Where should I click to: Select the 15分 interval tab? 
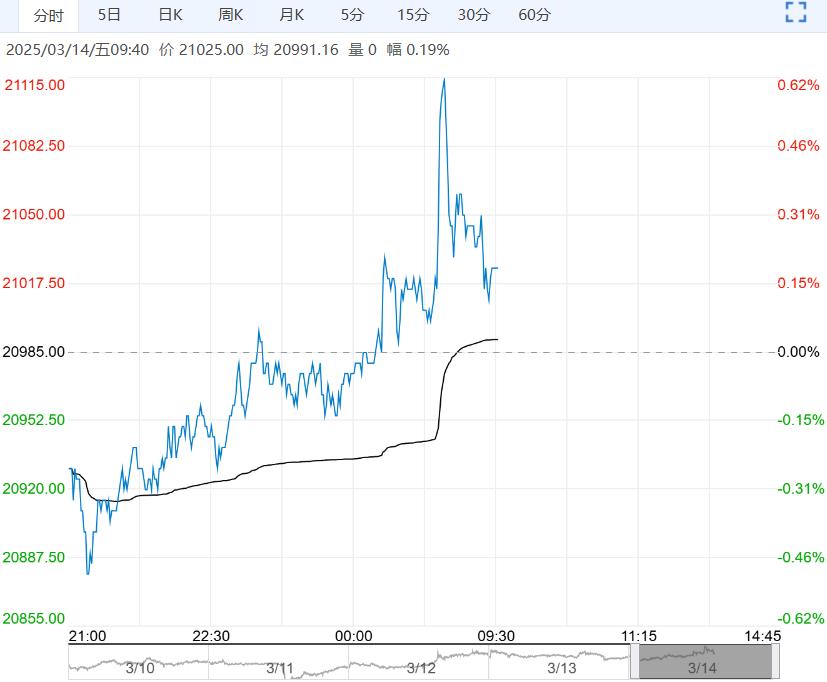click(413, 15)
